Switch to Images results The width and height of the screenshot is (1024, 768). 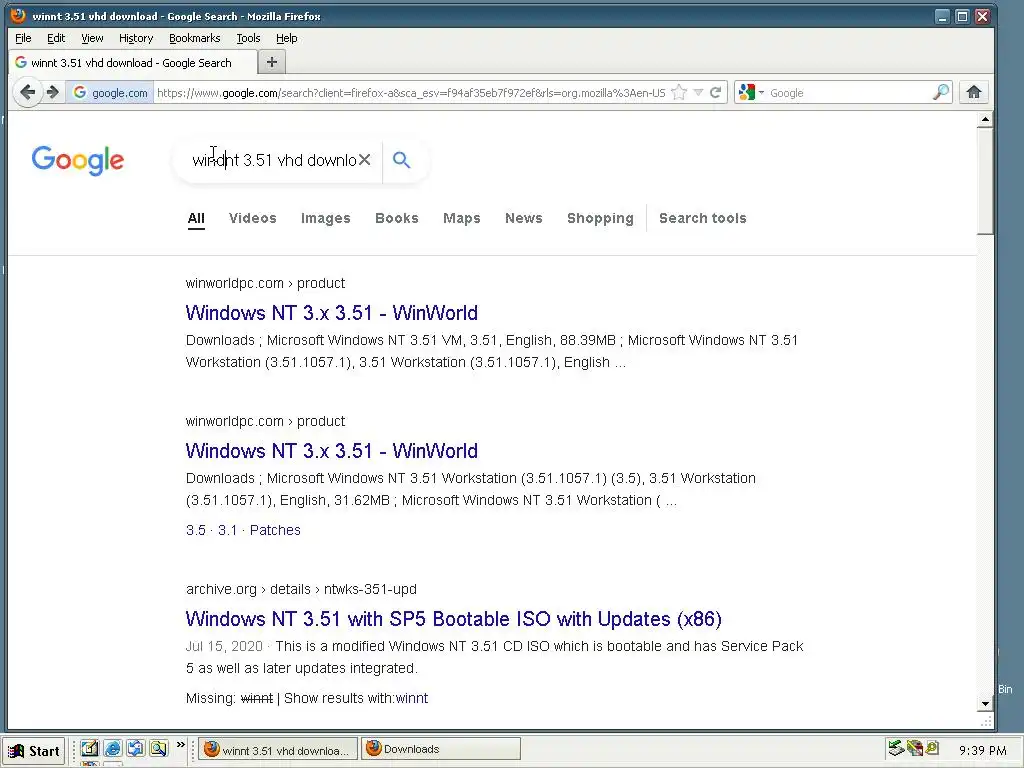pos(325,218)
